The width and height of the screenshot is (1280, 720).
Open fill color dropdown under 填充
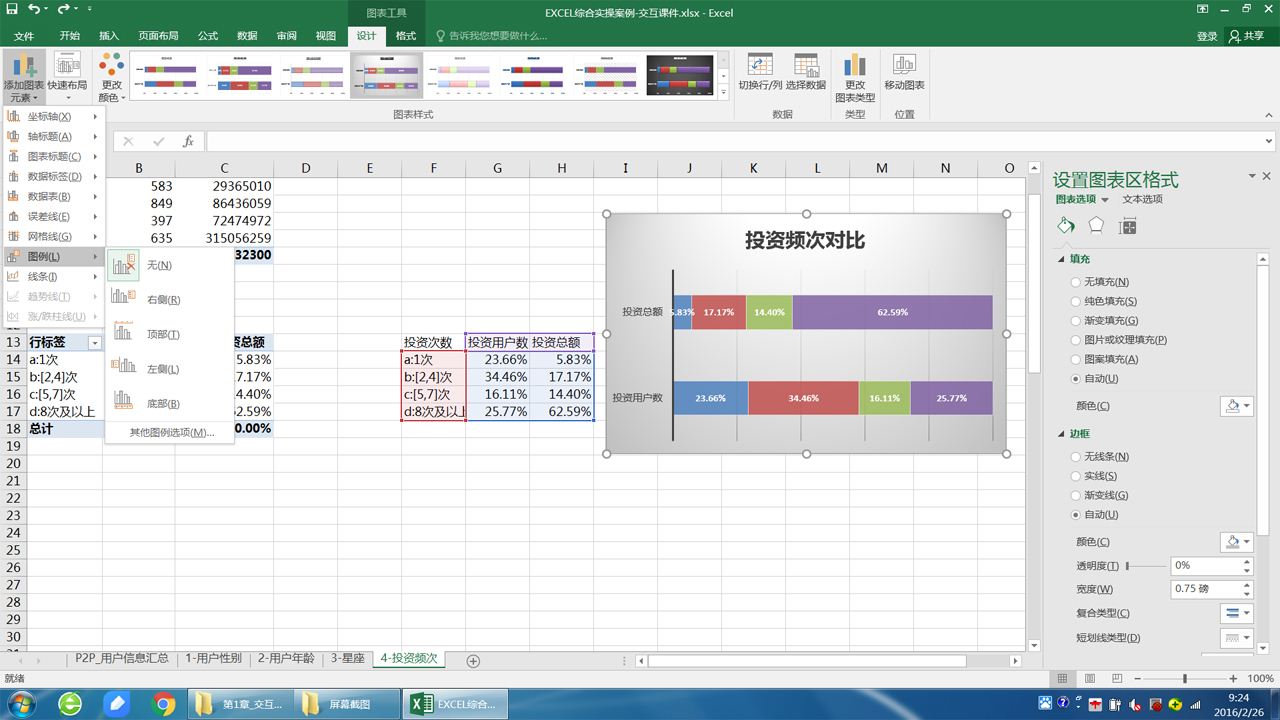[1237, 406]
